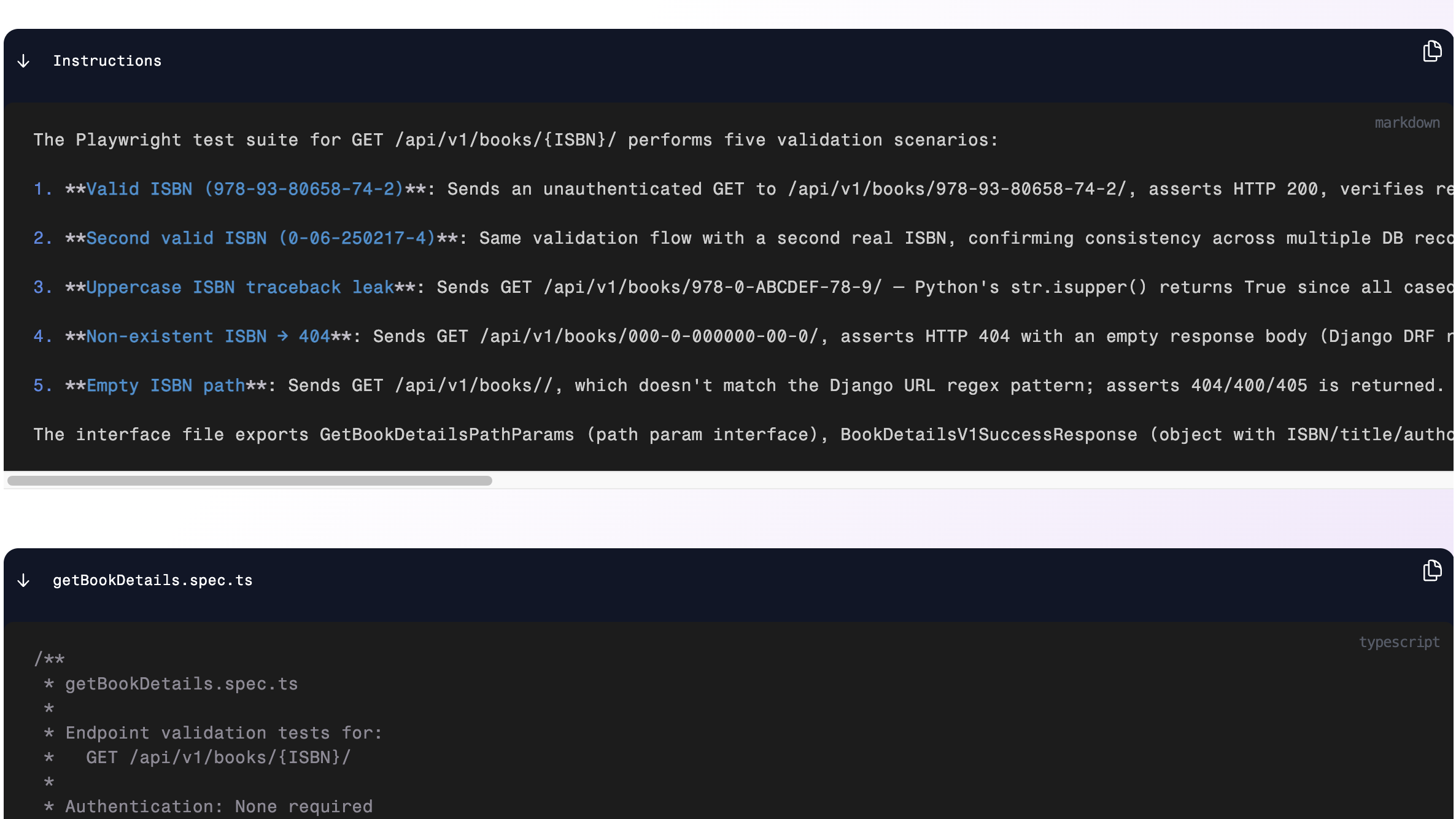The height and width of the screenshot is (819, 1456).
Task: Click the getBookDetails.spec.ts file title
Action: pos(153,580)
